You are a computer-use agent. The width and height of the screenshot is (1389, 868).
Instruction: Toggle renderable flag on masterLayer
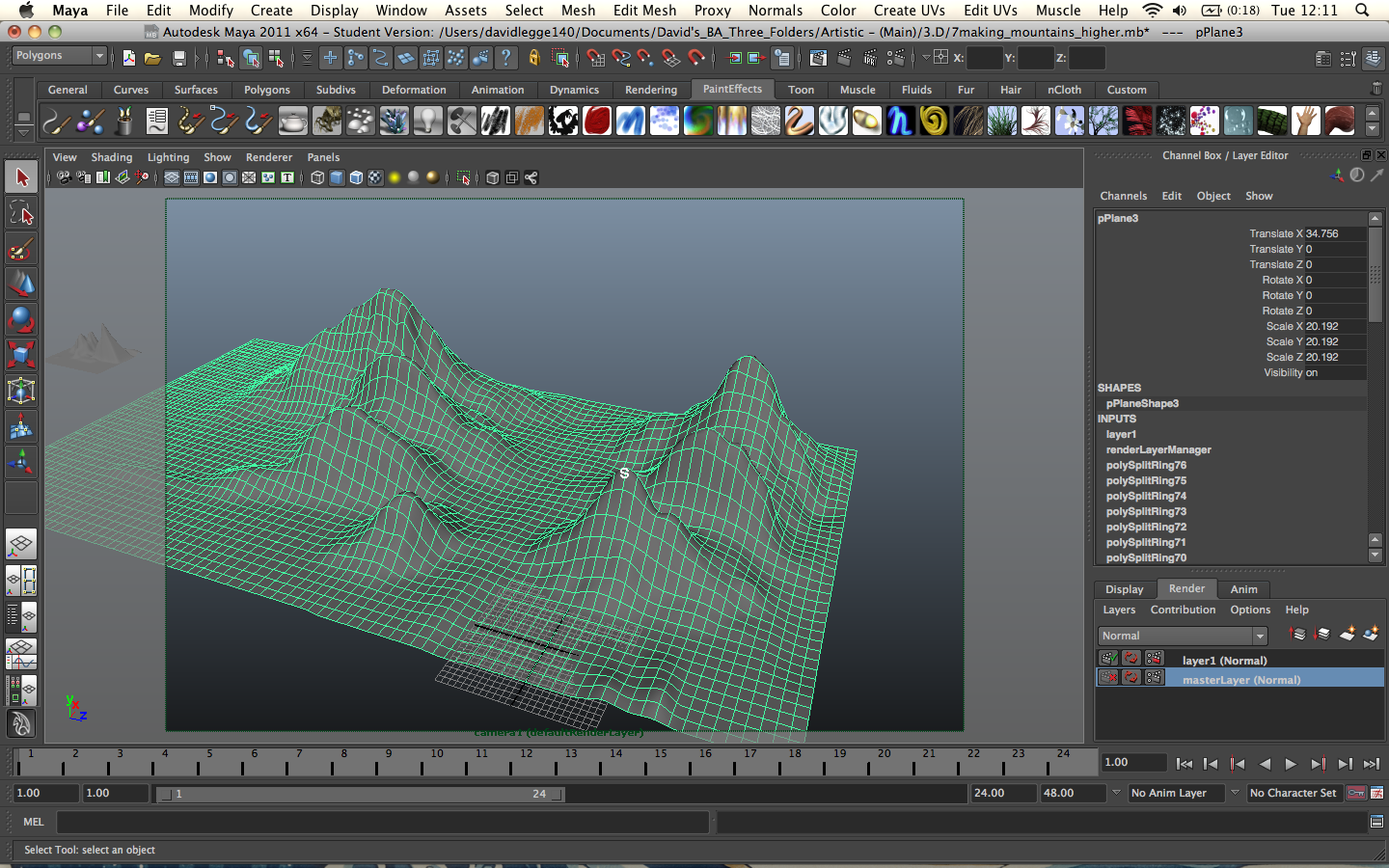click(x=1108, y=678)
